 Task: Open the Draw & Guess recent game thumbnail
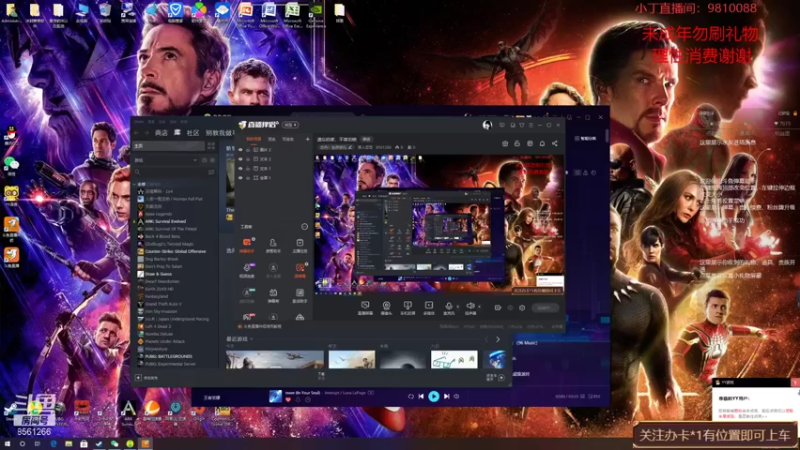tap(454, 359)
